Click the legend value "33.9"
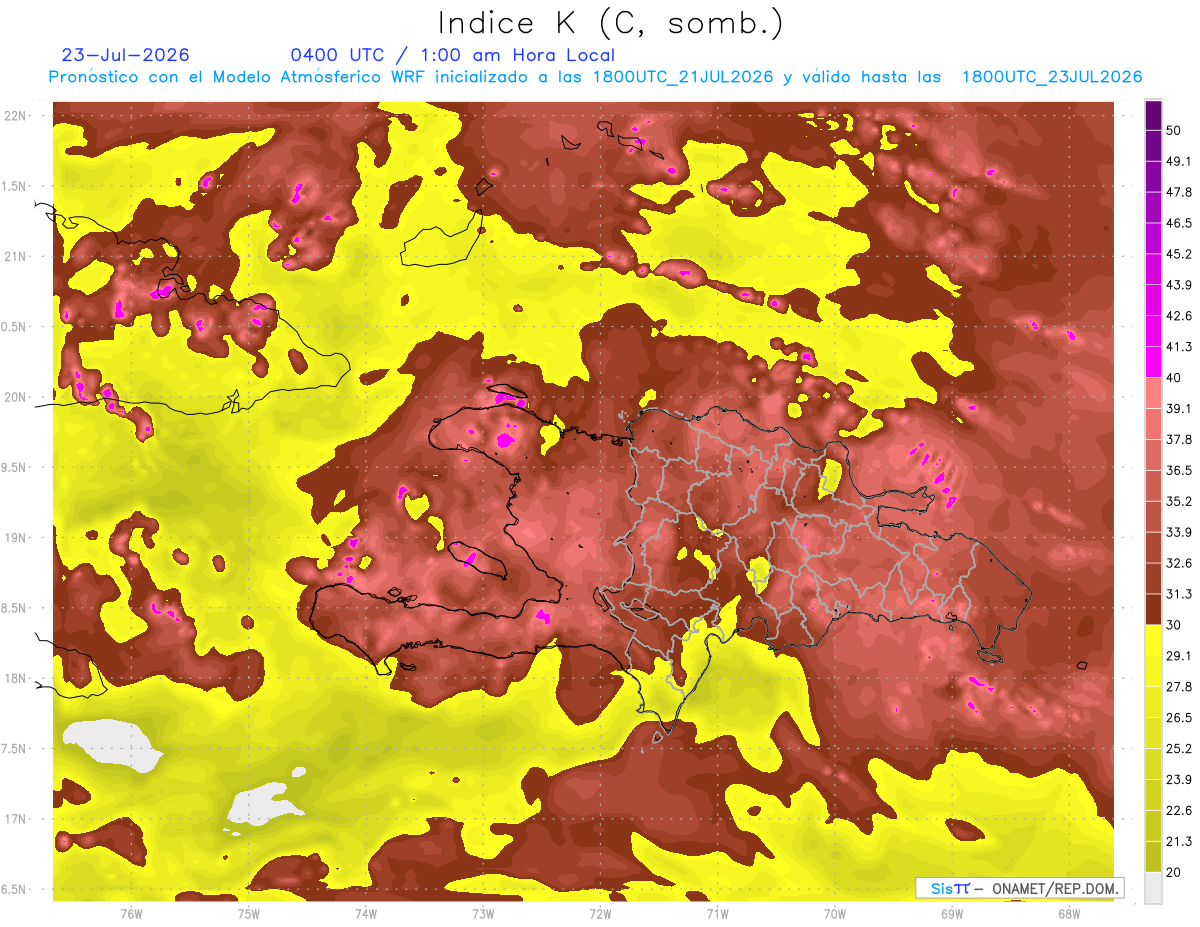Viewport: 1200px width, 927px height. 1178,532
